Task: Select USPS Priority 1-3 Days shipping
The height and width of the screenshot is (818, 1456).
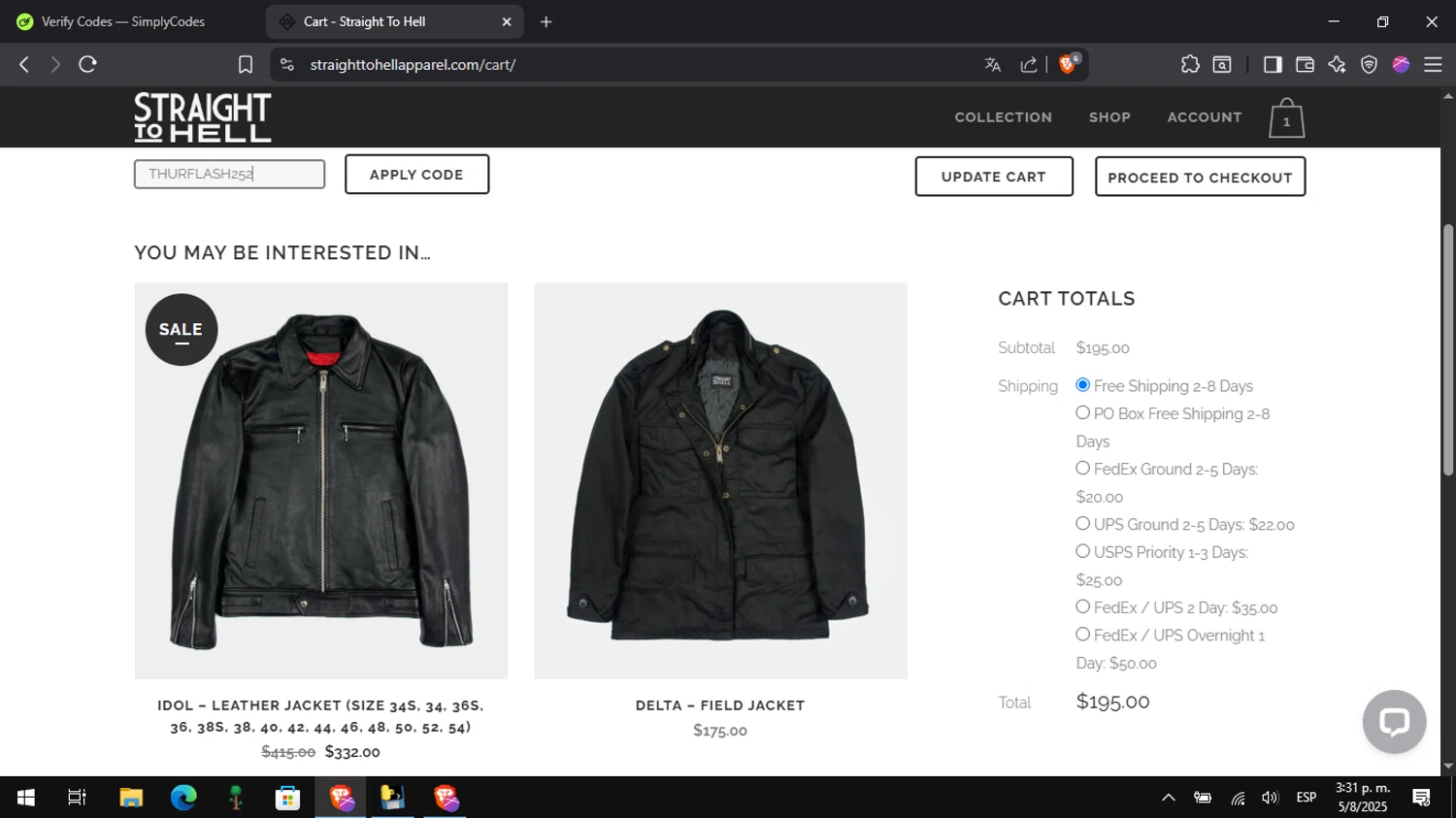Action: click(1082, 551)
